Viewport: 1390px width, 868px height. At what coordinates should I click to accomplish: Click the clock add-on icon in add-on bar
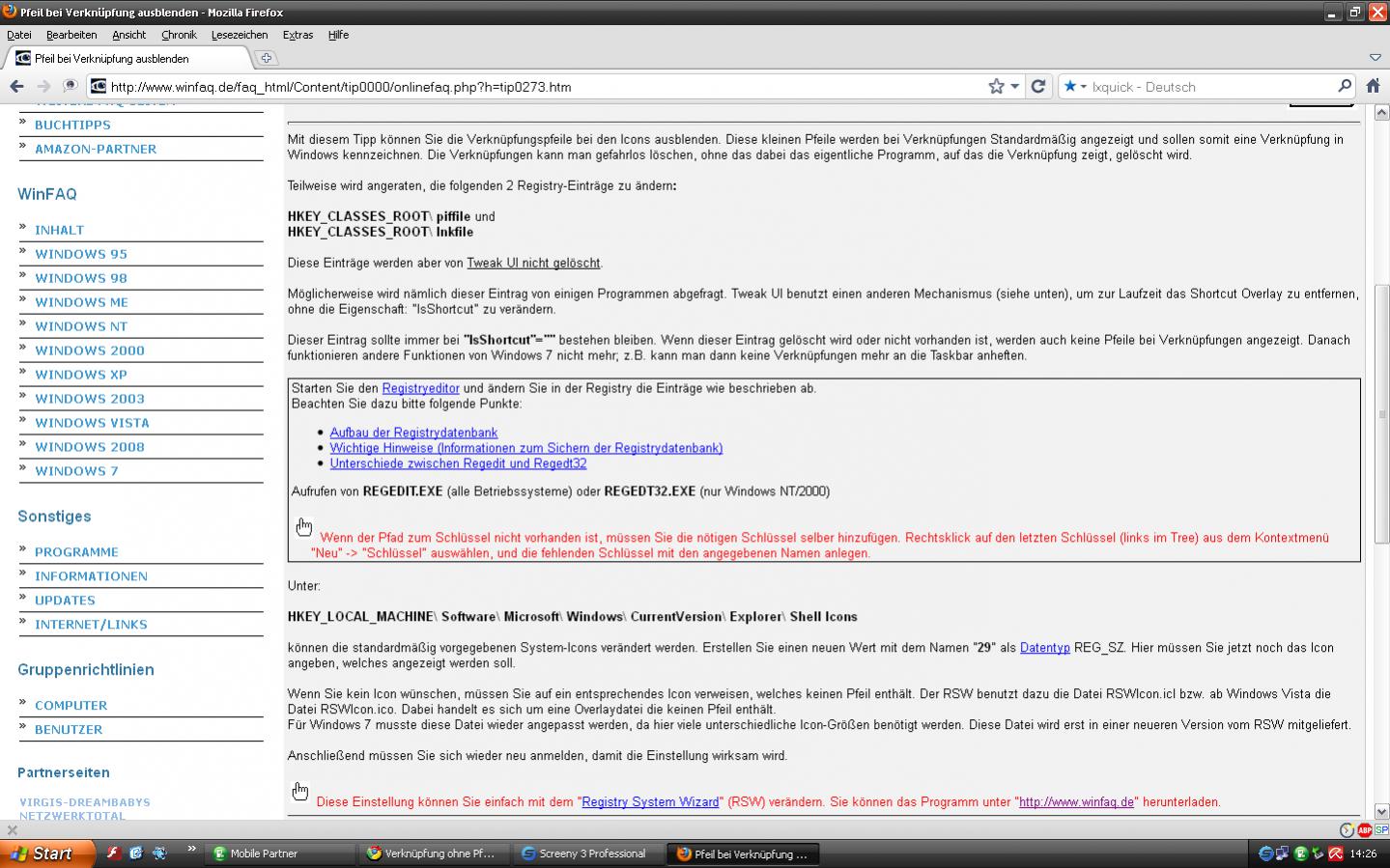pyautogui.click(x=1347, y=829)
